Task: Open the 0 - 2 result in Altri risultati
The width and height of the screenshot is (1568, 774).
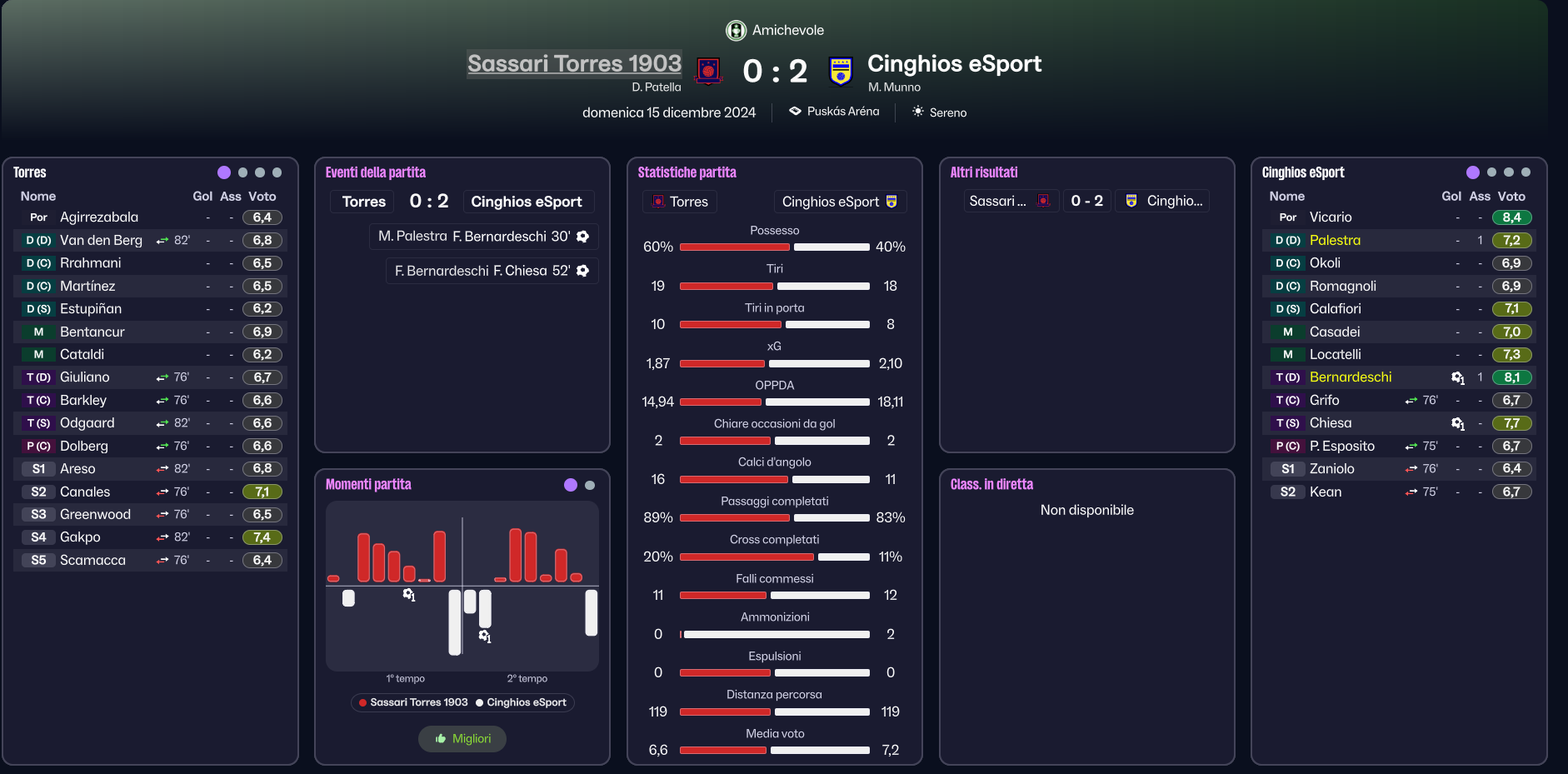Action: [x=1087, y=201]
